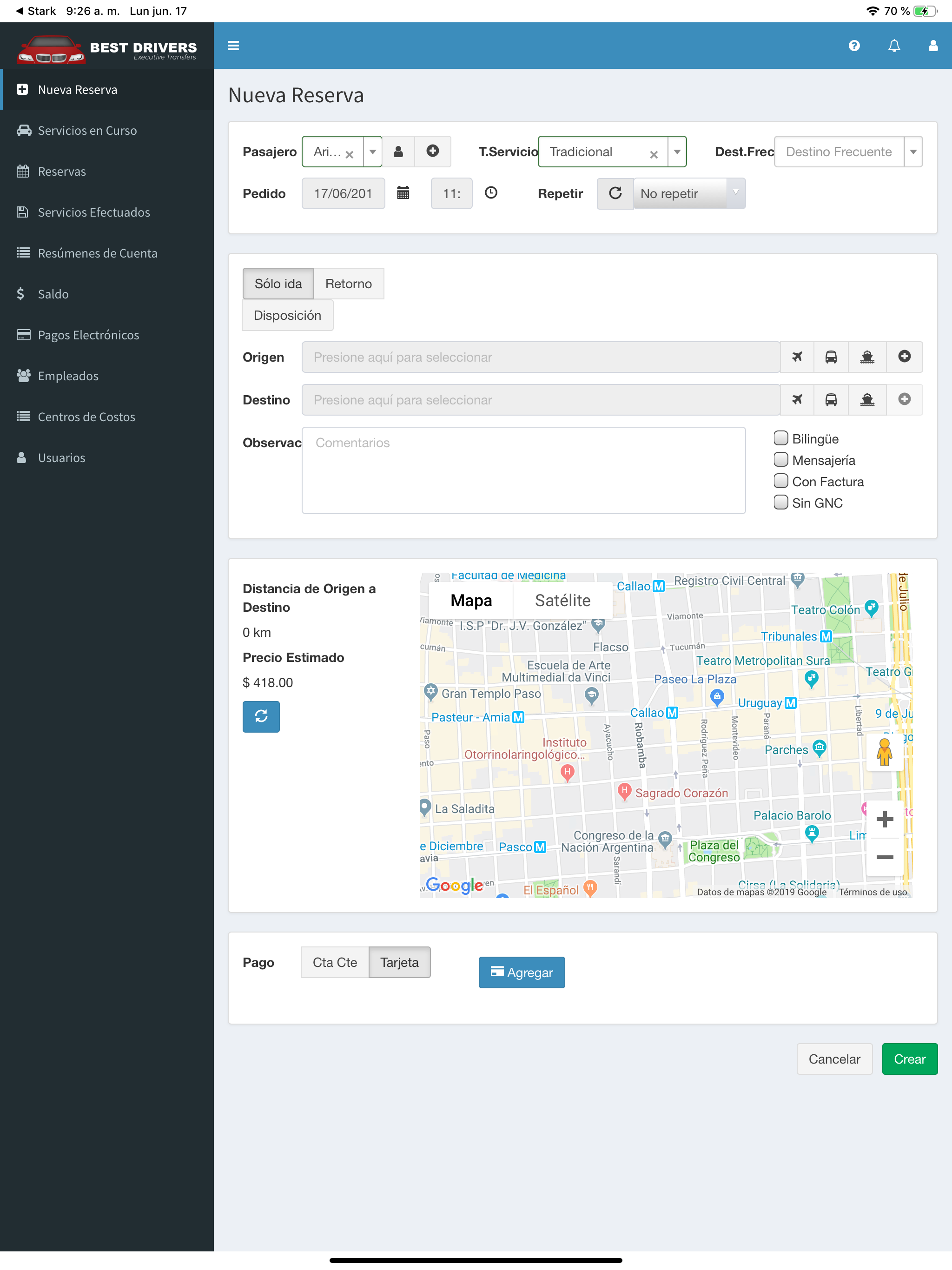This screenshot has width=952, height=1270.
Task: Select airport plane icon for Origen
Action: [797, 357]
